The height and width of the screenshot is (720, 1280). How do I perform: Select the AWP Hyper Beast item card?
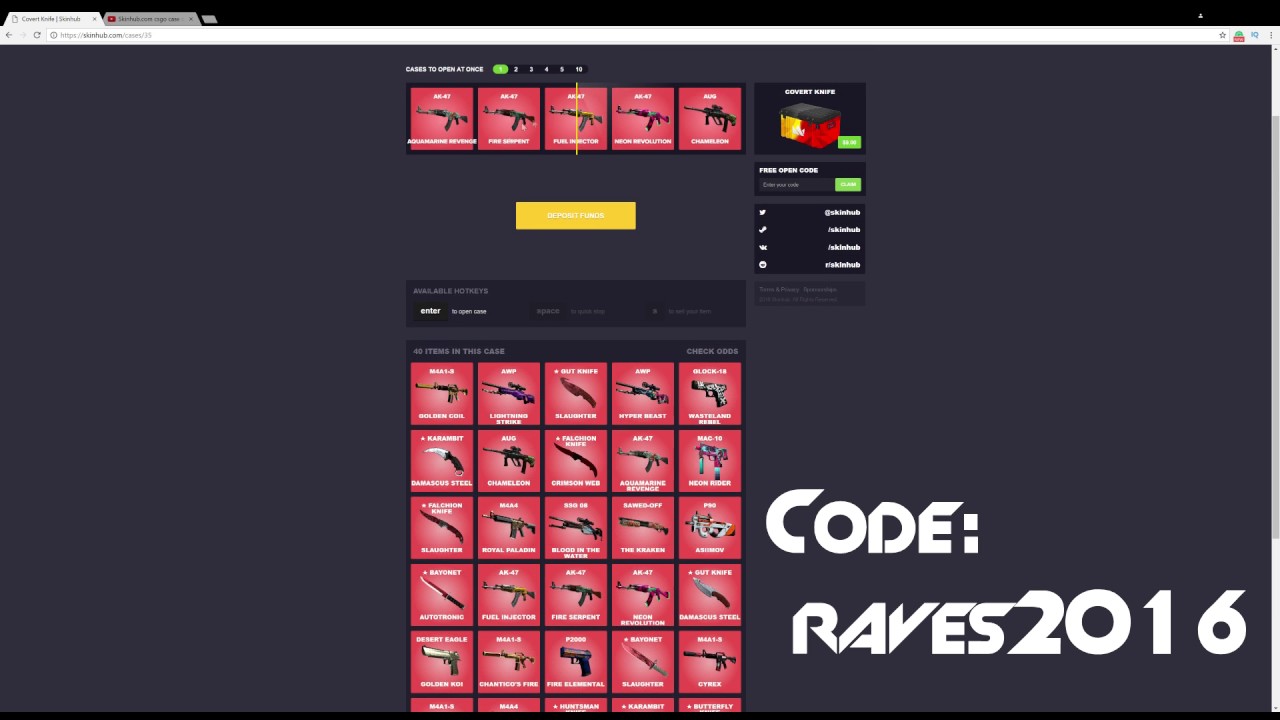[x=643, y=394]
